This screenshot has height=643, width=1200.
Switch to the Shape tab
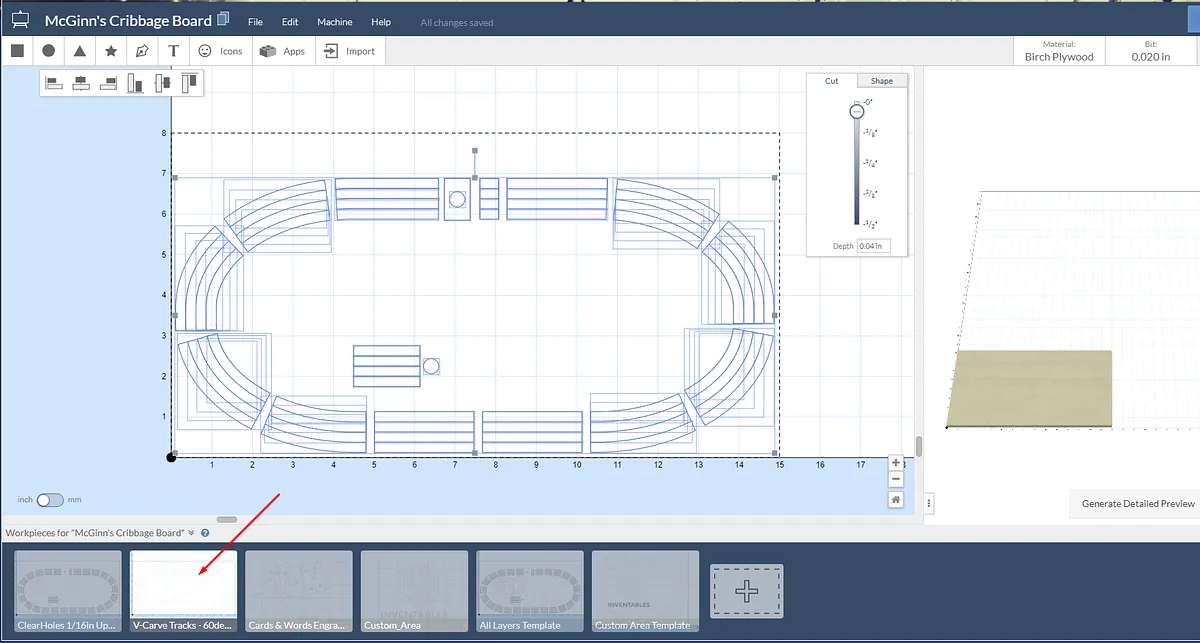click(881, 81)
